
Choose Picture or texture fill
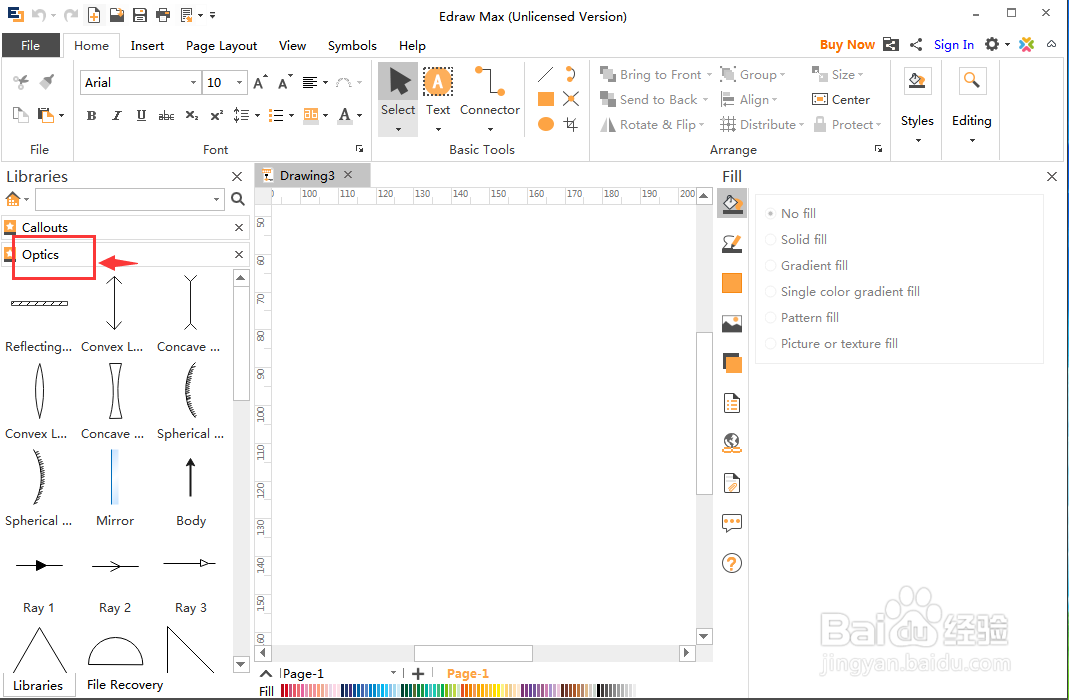pyautogui.click(x=831, y=343)
